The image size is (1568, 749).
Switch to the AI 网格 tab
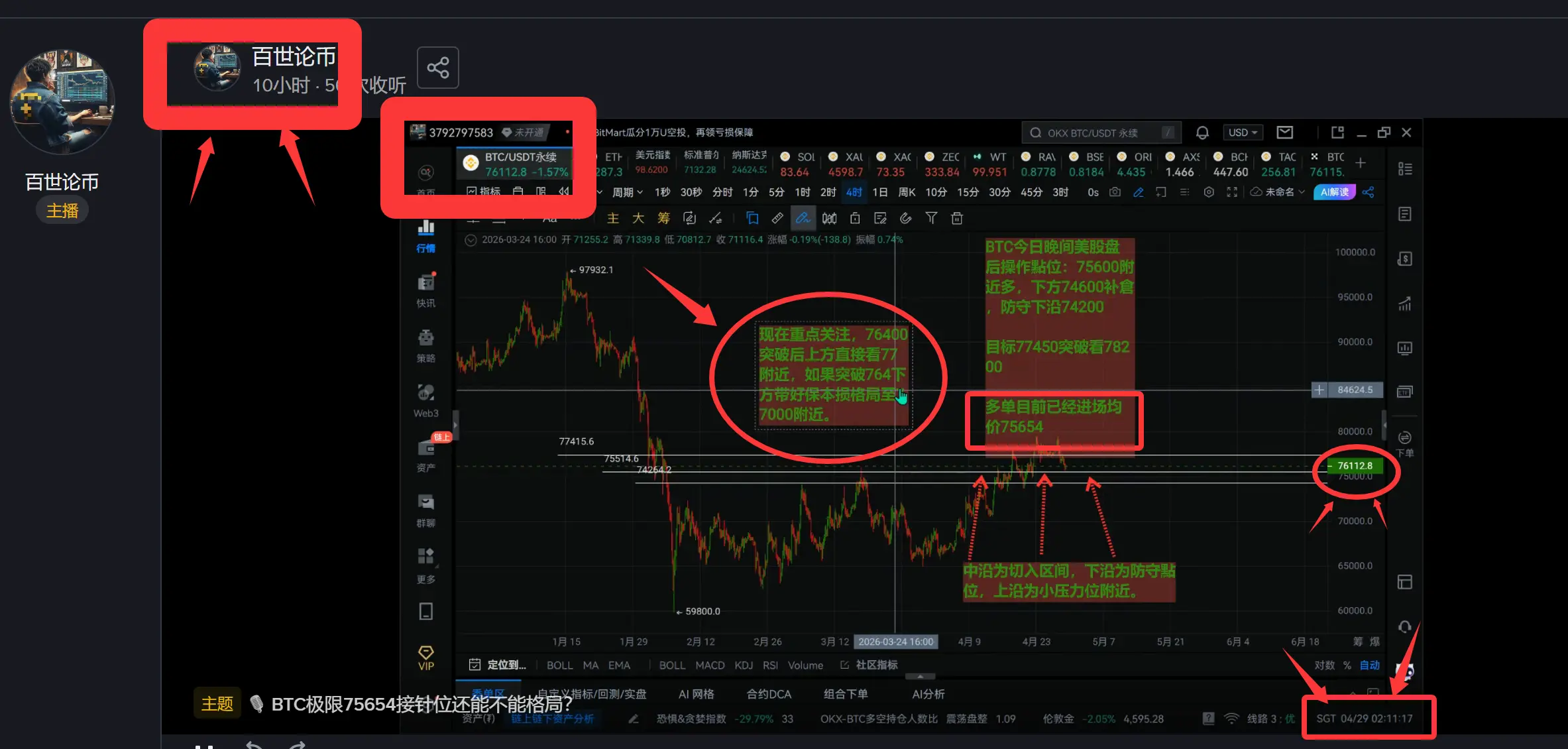(696, 694)
